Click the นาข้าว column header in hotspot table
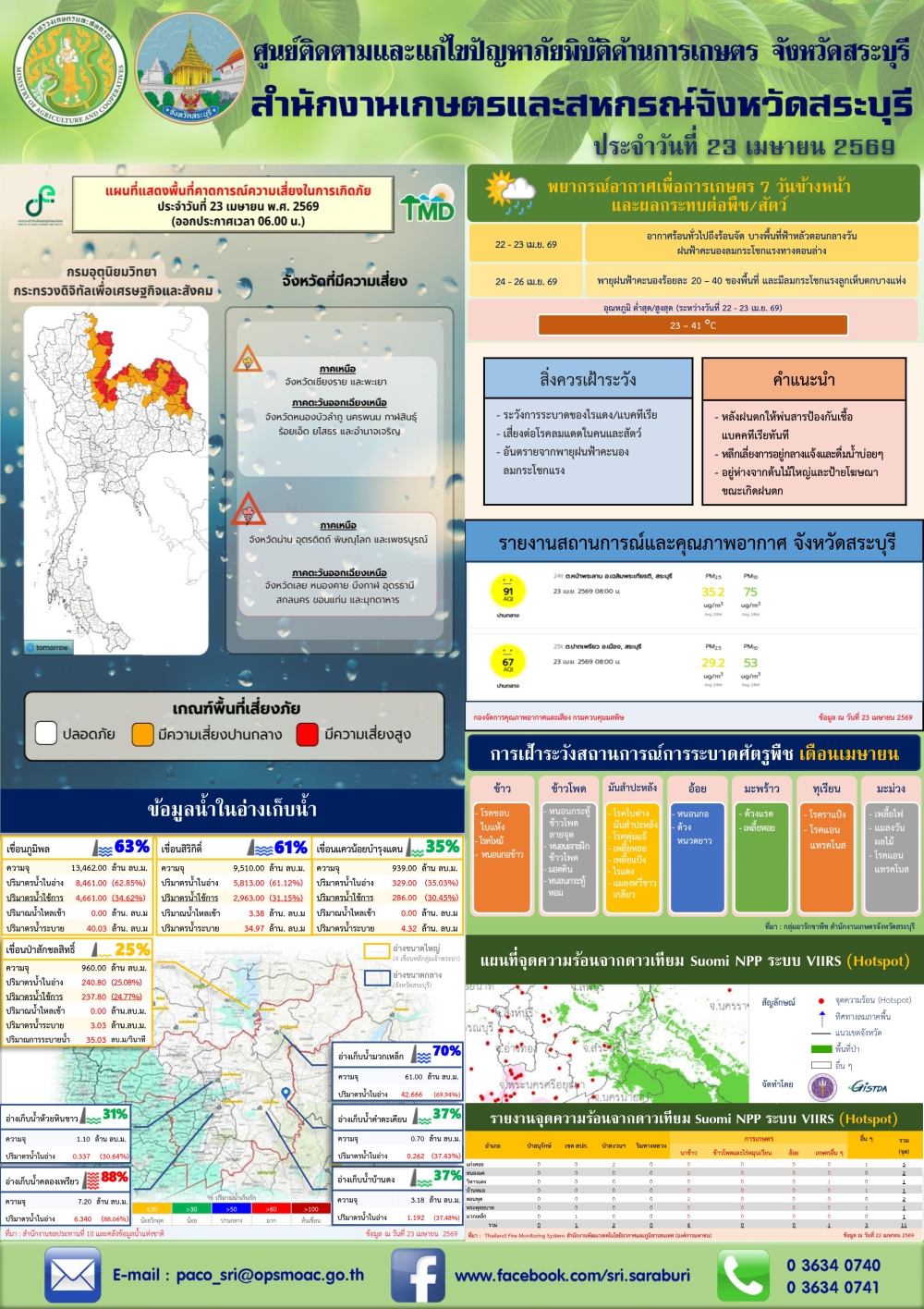This screenshot has width=924, height=1309. tap(688, 1153)
